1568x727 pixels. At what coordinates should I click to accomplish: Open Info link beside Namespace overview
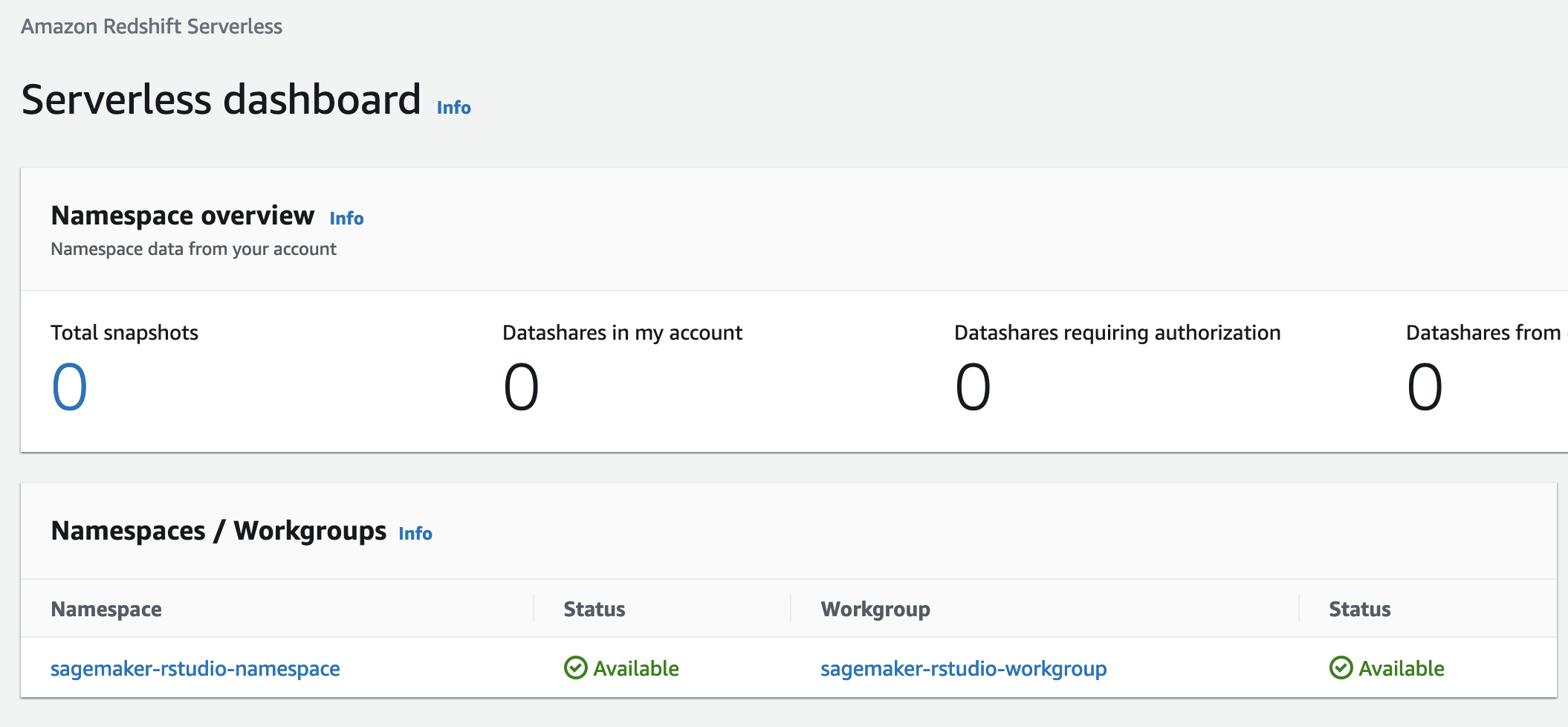[x=346, y=219]
